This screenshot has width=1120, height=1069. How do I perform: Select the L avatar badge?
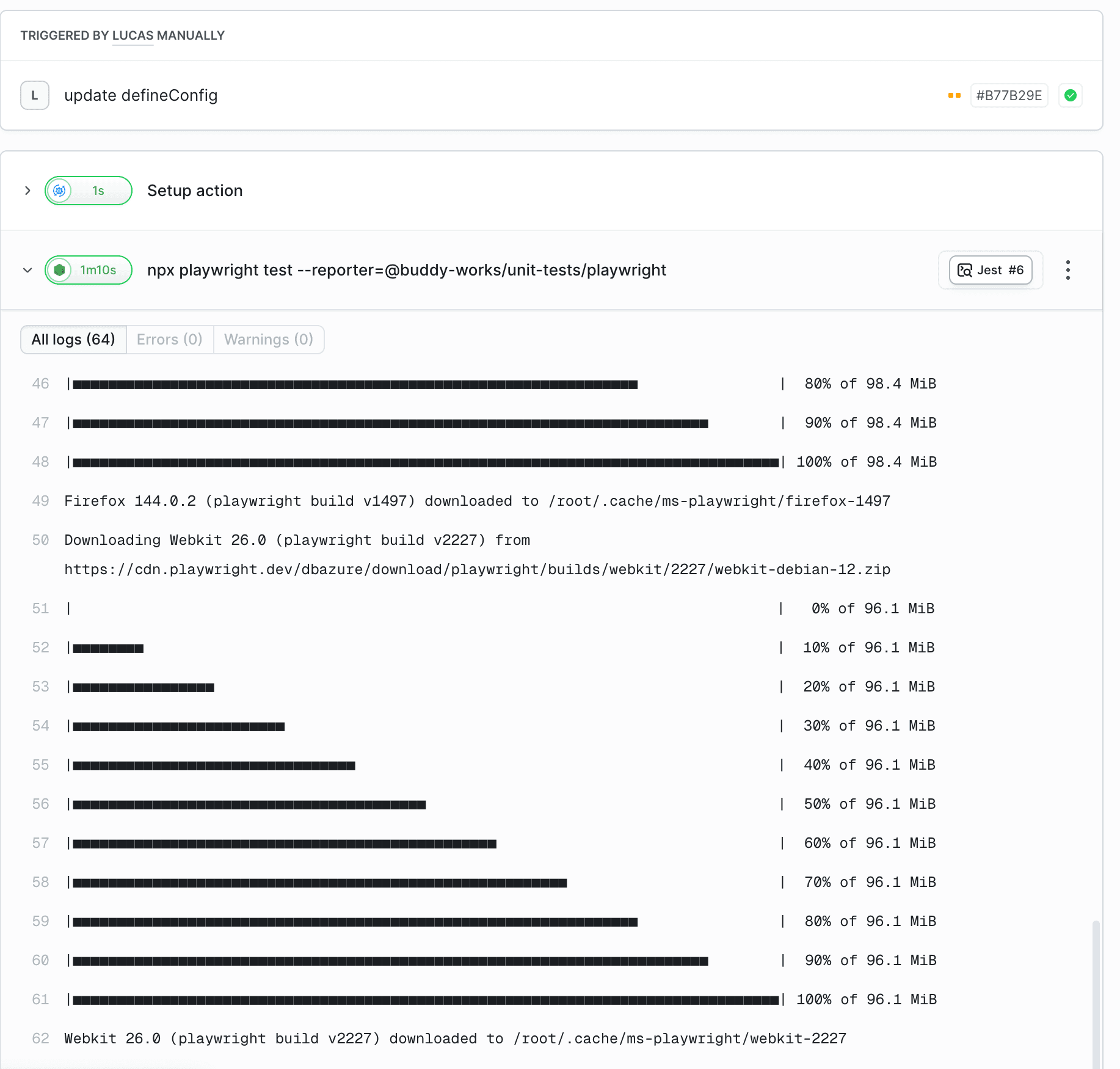point(34,95)
